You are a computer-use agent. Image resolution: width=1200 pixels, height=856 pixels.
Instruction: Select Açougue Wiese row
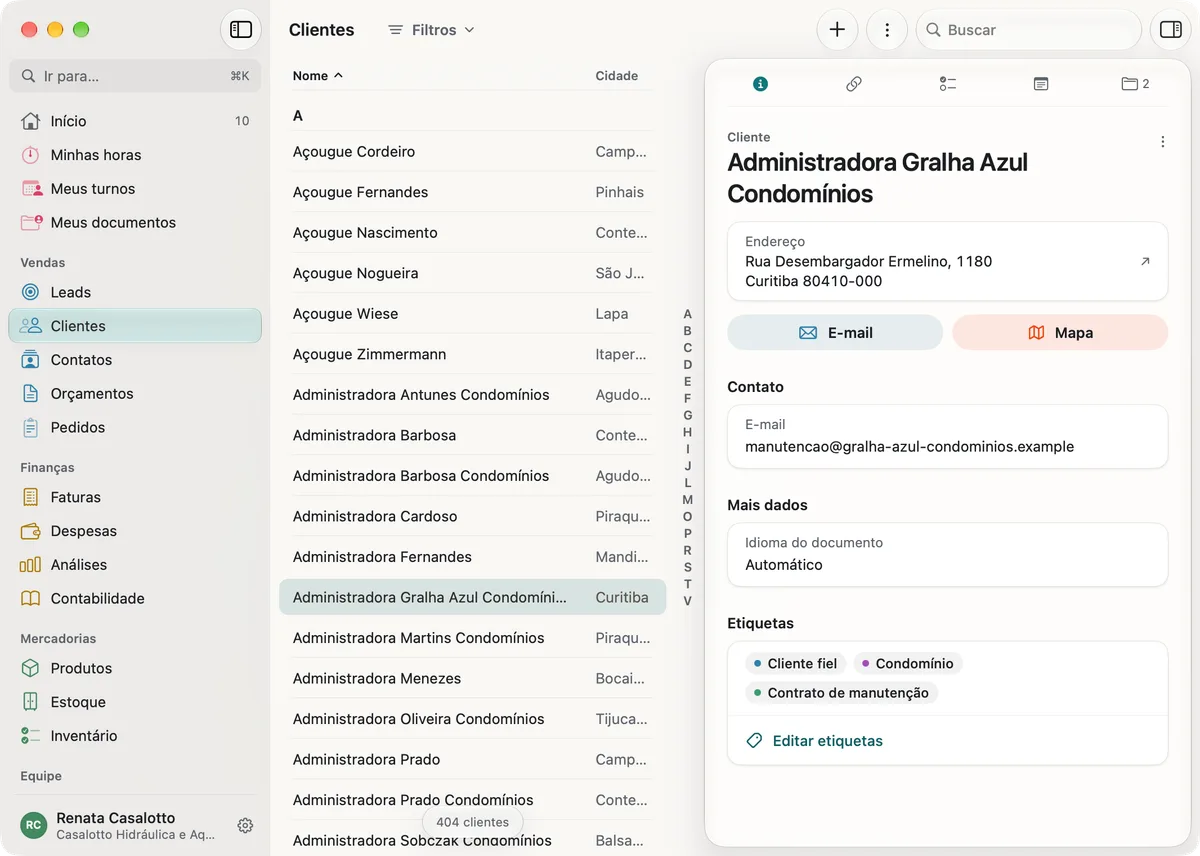pos(472,314)
